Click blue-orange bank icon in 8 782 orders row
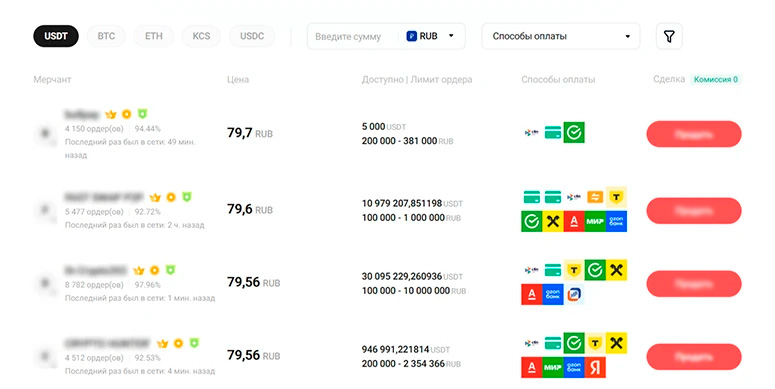 [574, 294]
